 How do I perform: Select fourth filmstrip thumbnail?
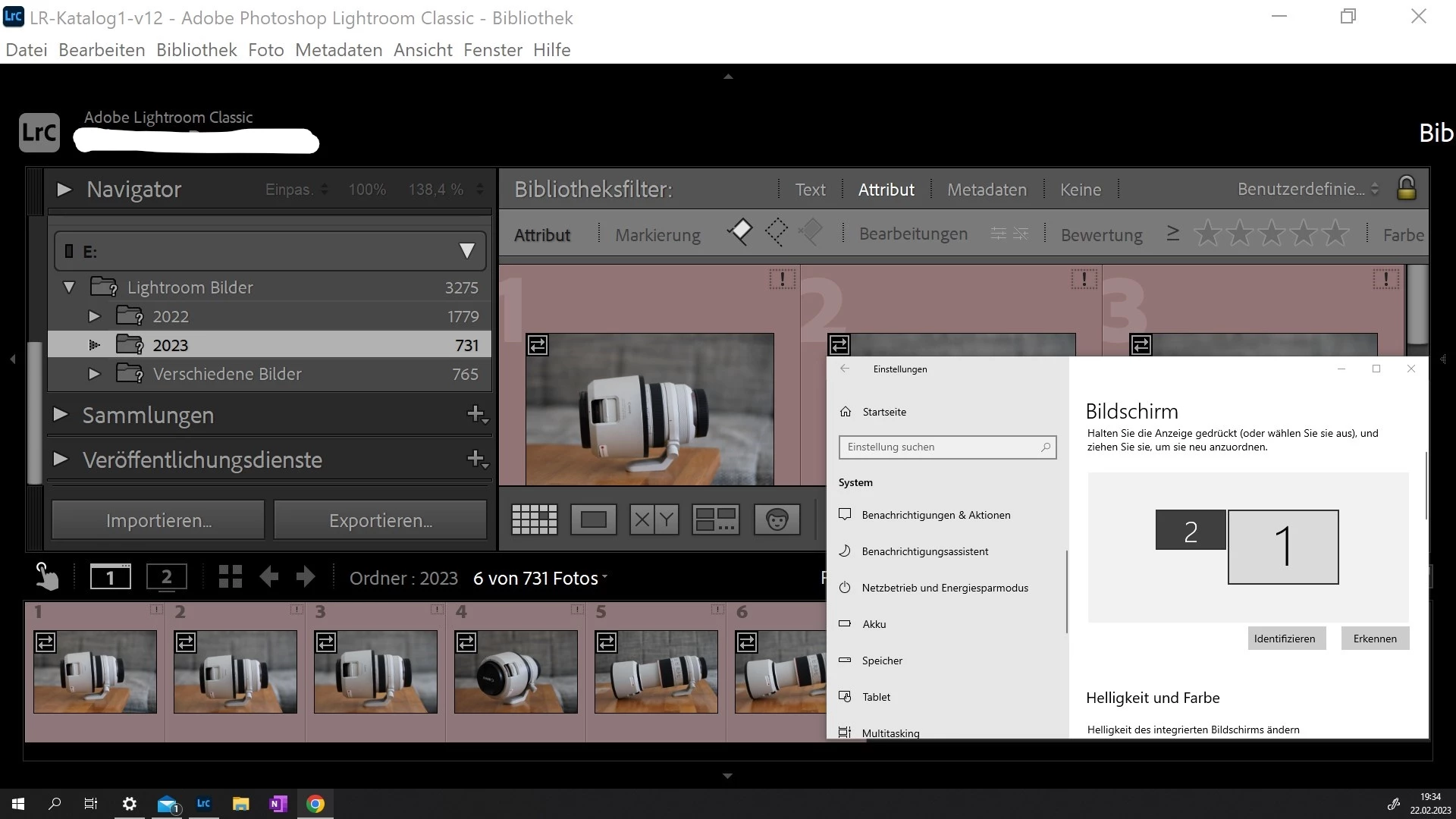(x=516, y=671)
